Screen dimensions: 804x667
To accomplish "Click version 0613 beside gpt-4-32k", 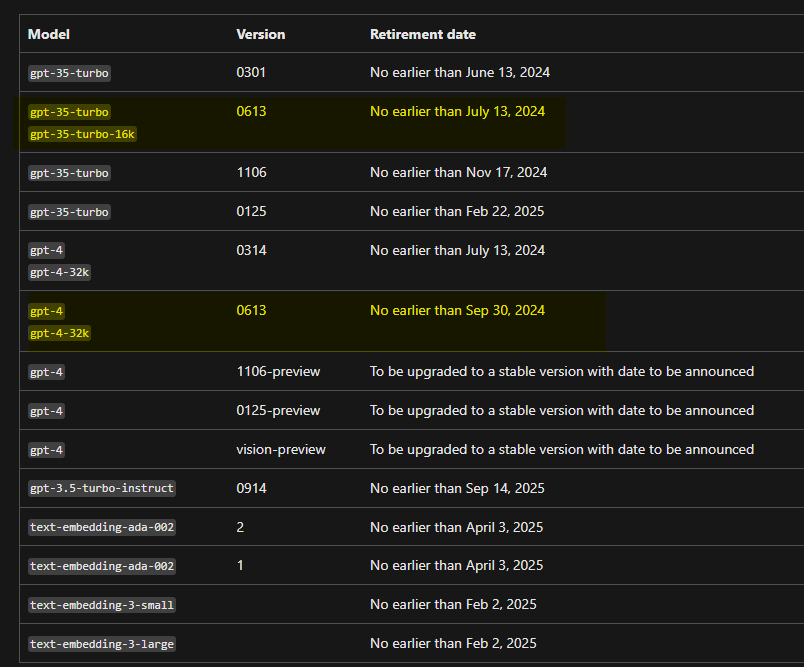I will click(x=251, y=310).
